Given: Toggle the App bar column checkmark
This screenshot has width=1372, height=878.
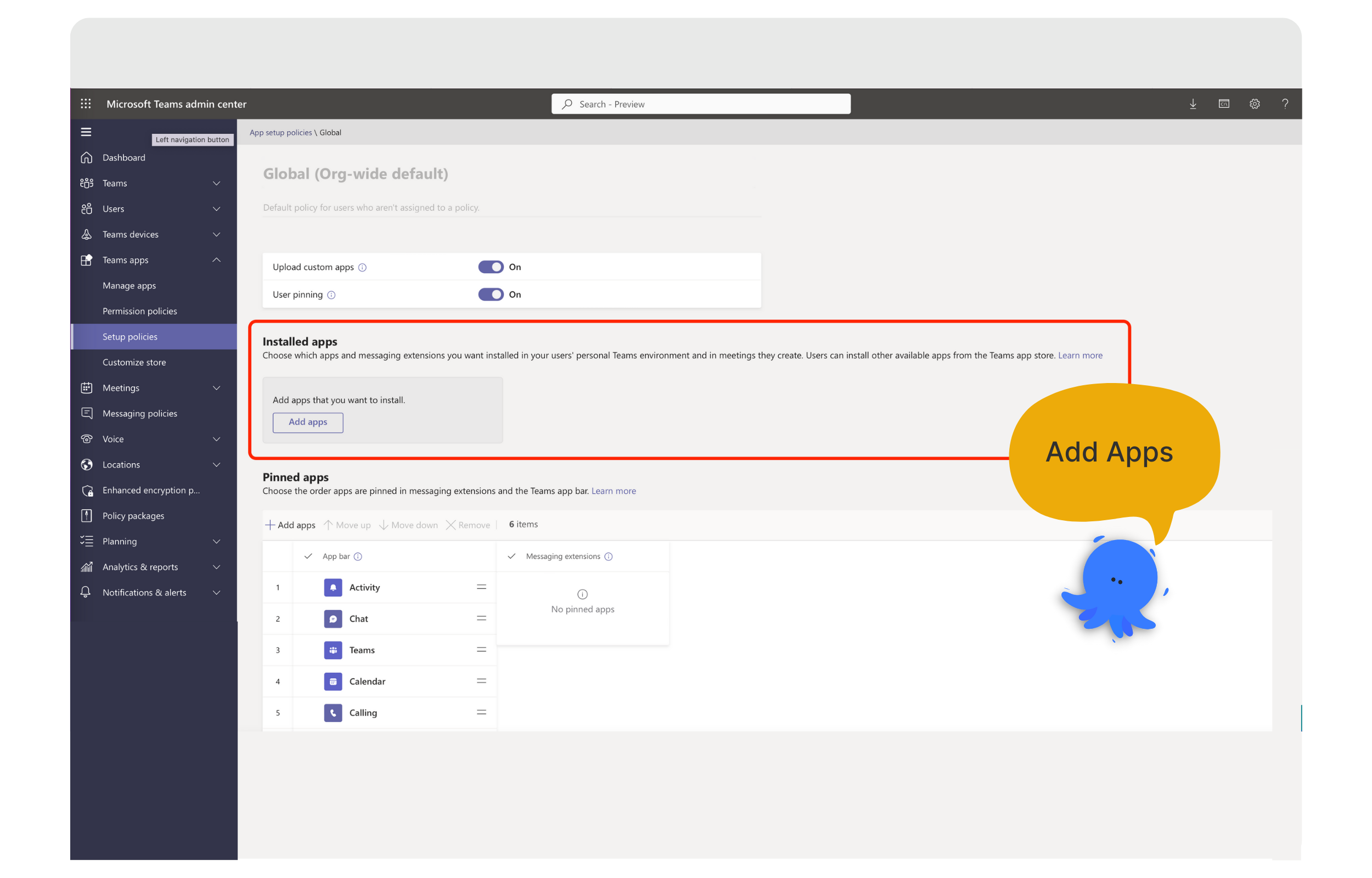Looking at the screenshot, I should [308, 556].
